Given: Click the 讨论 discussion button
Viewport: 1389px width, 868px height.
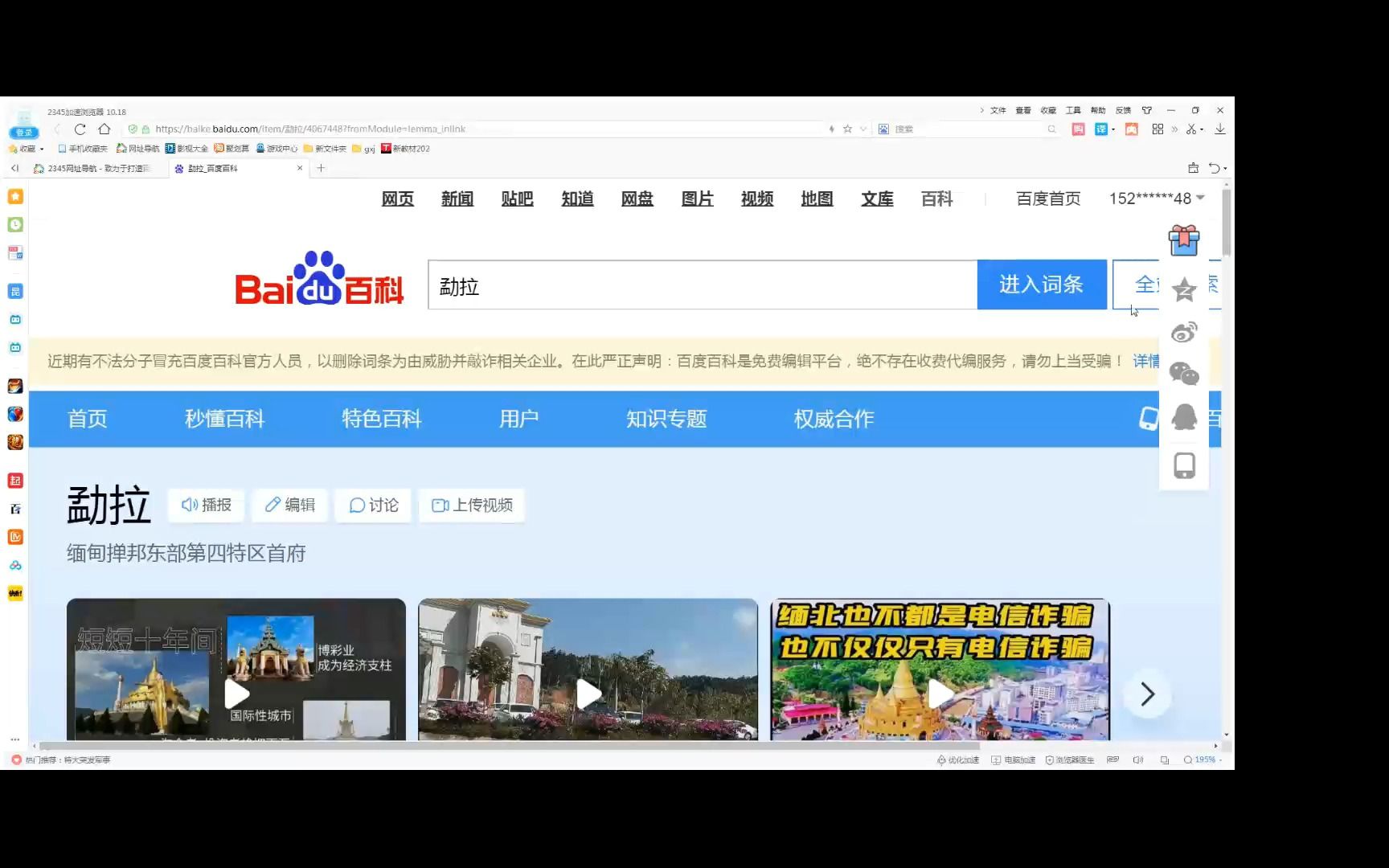Looking at the screenshot, I should tap(373, 505).
